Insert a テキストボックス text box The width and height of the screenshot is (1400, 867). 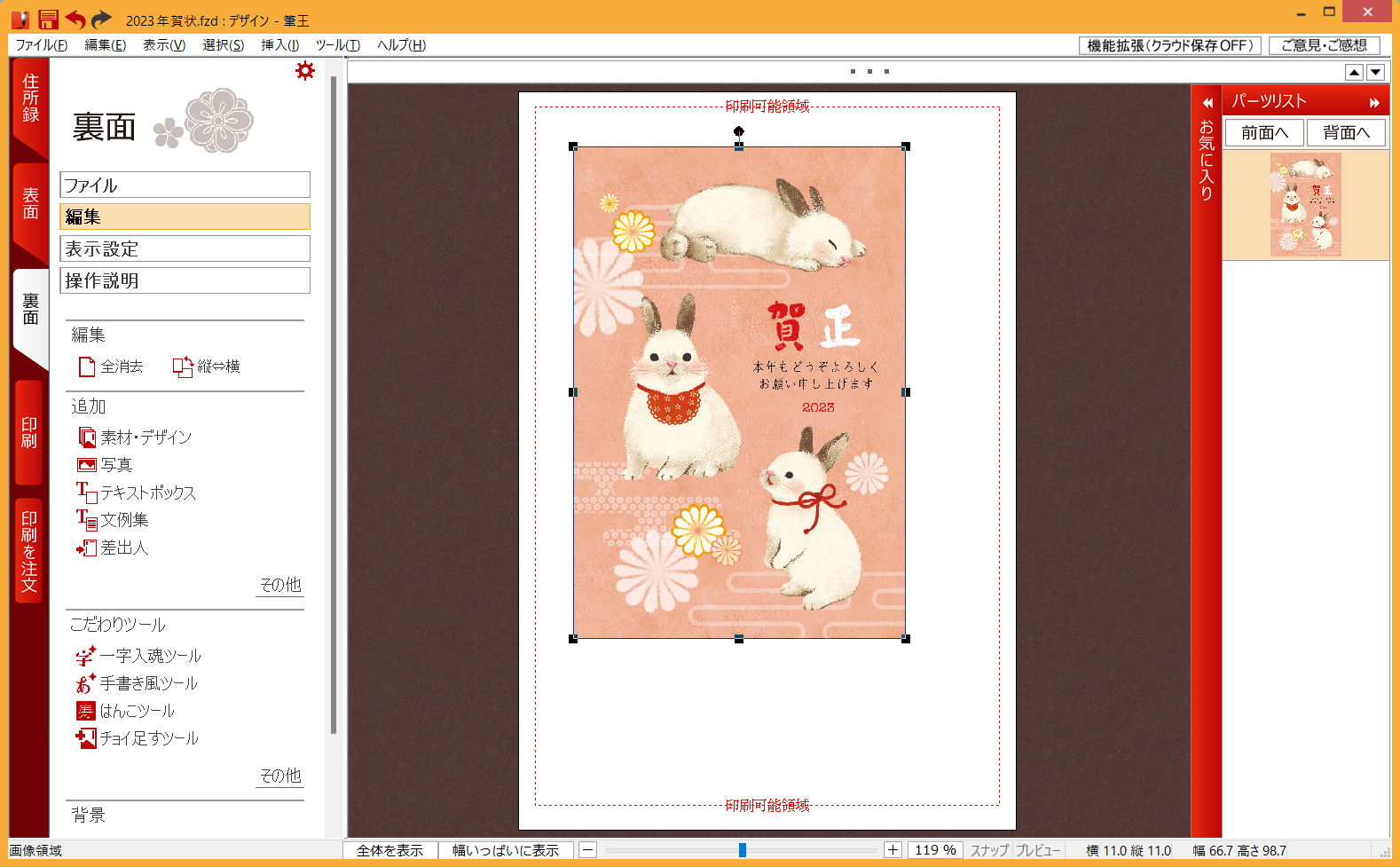(x=87, y=493)
